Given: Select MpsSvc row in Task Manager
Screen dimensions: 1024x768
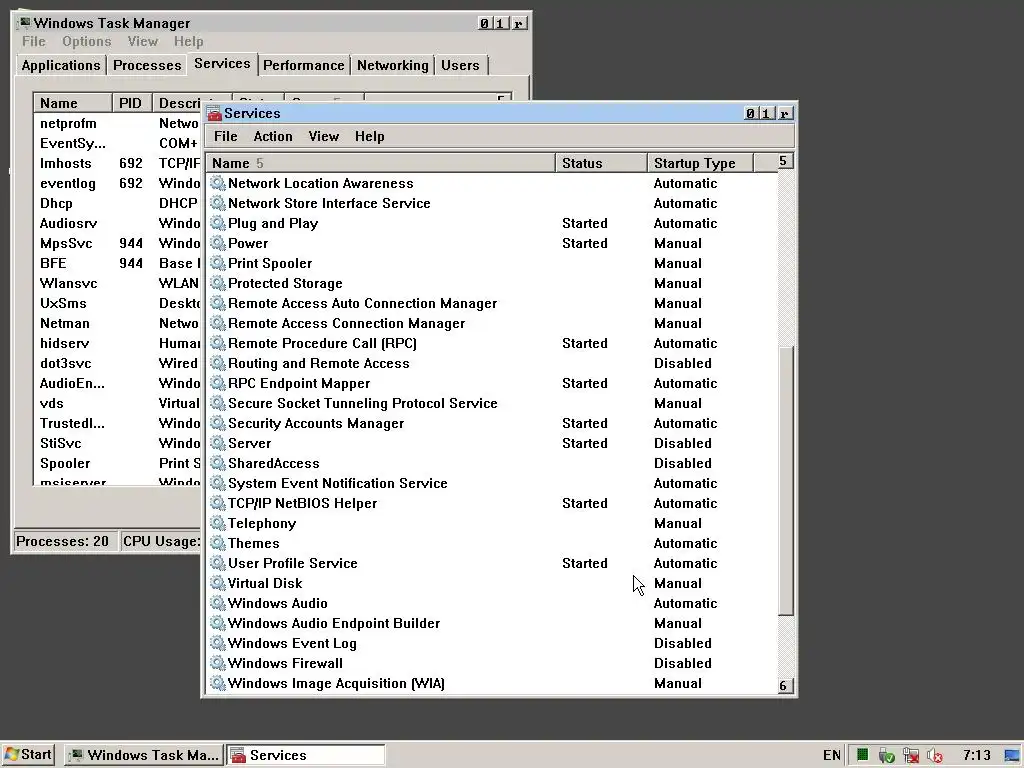Looking at the screenshot, I should 118,244.
